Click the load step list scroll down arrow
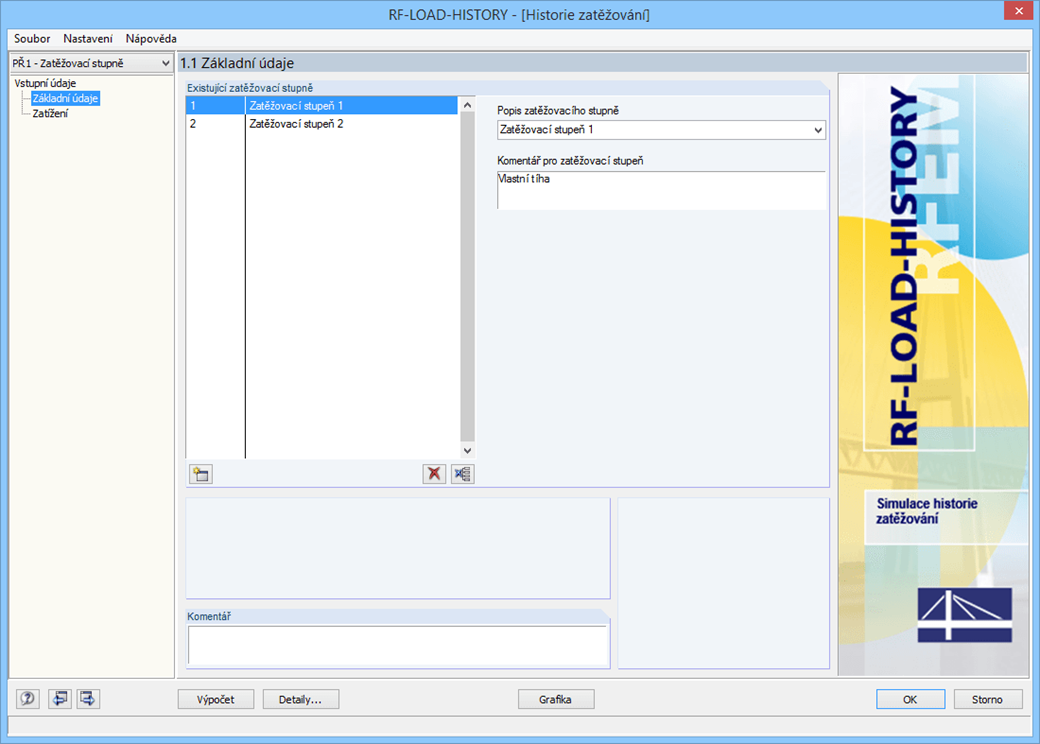Image resolution: width=1040 pixels, height=744 pixels. tap(468, 450)
